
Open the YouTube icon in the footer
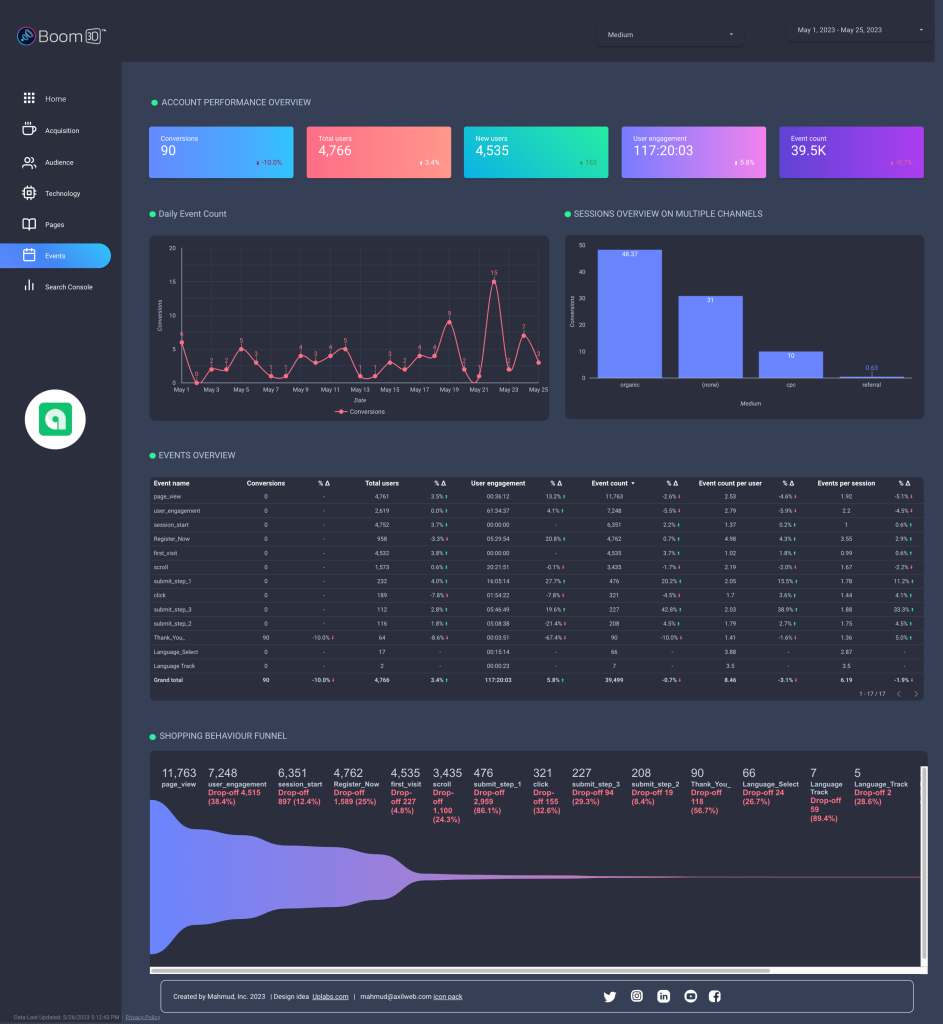[x=689, y=996]
